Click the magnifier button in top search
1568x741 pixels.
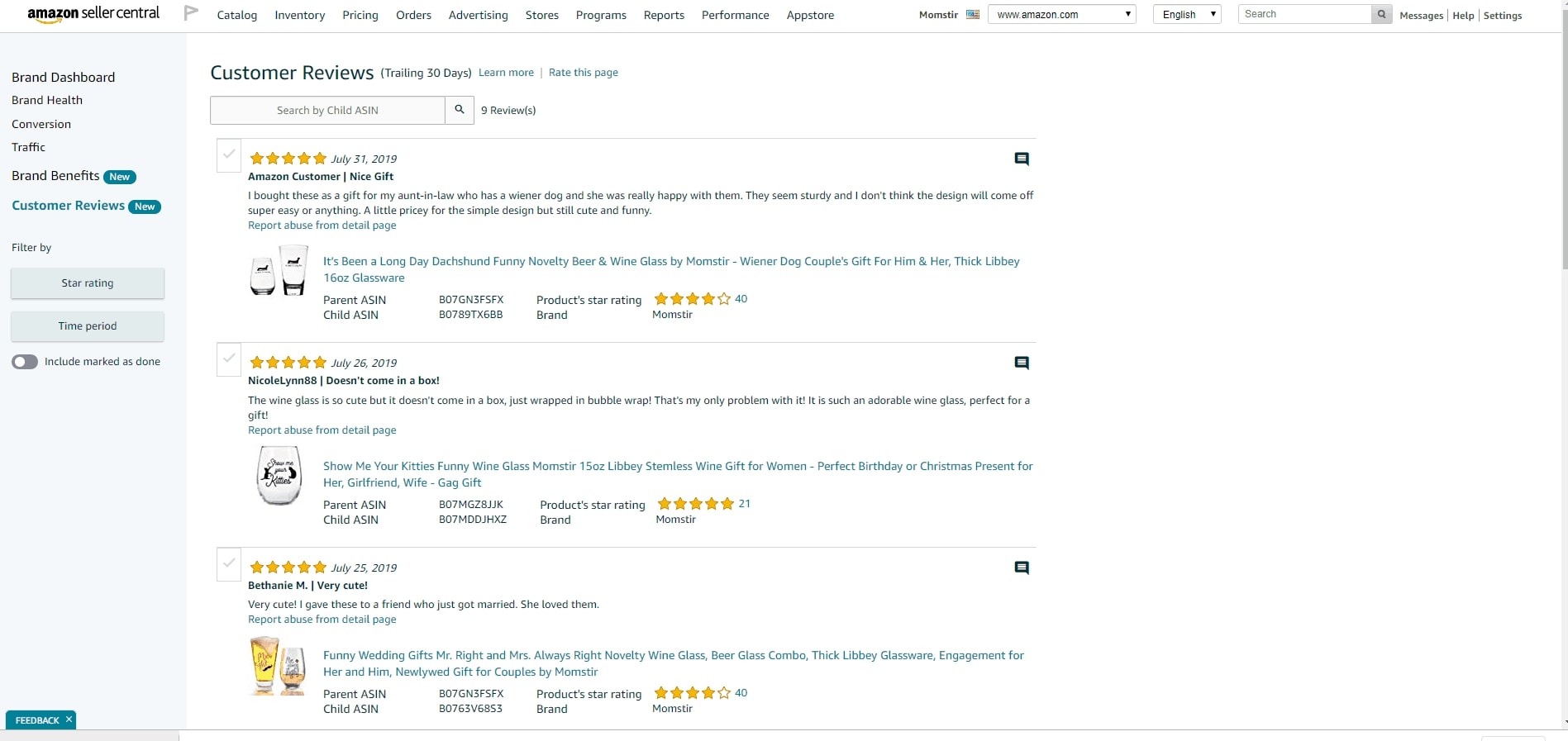point(1381,14)
